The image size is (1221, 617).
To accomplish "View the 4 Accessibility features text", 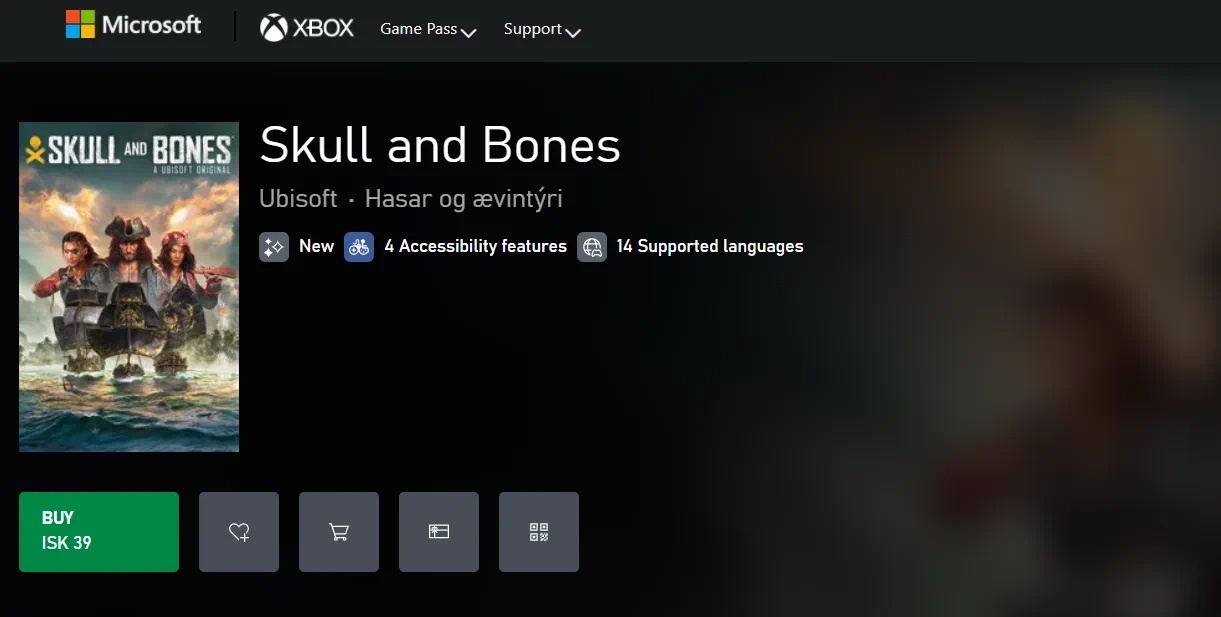I will (476, 246).
